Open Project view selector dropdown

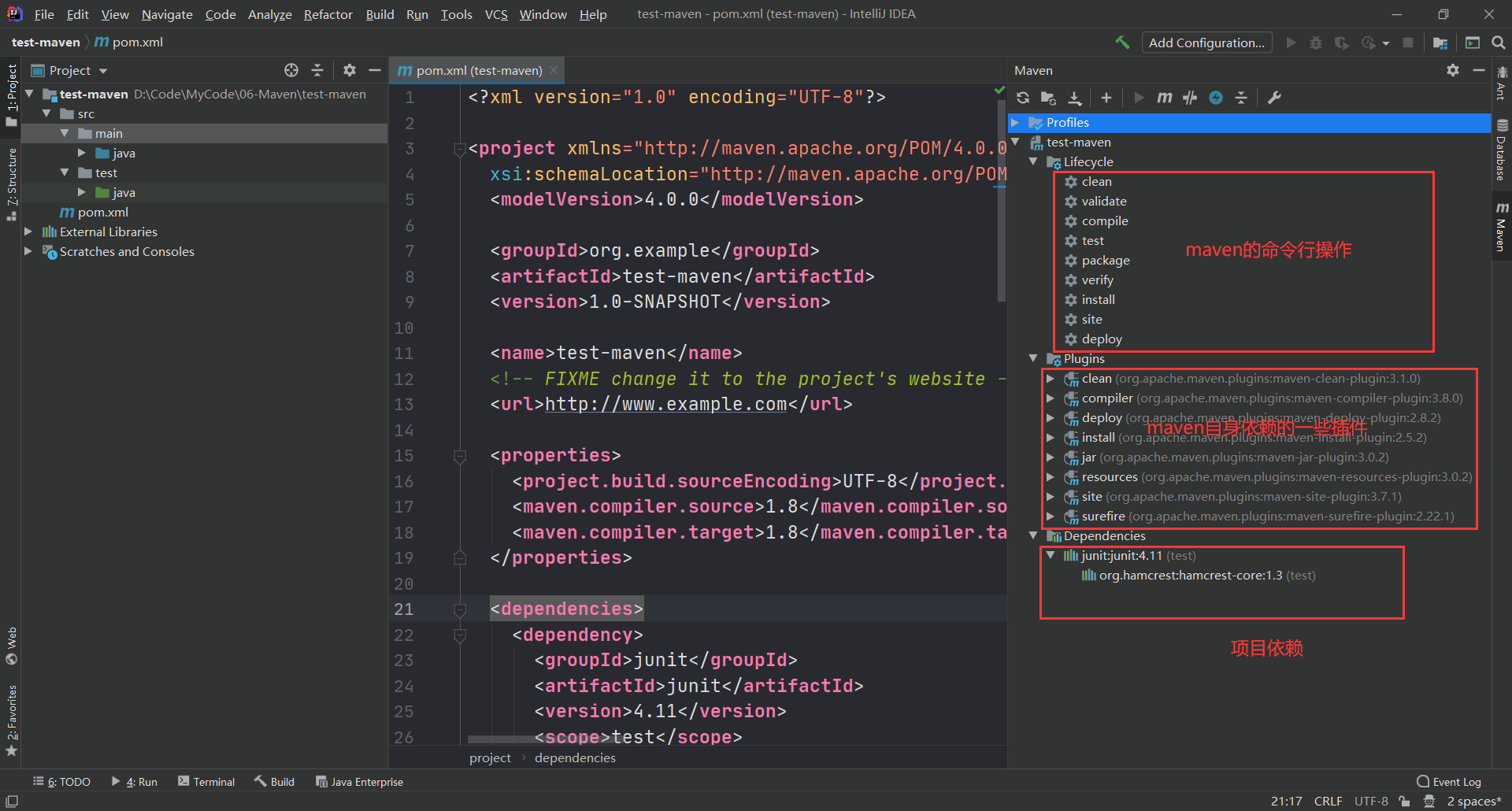pyautogui.click(x=69, y=70)
